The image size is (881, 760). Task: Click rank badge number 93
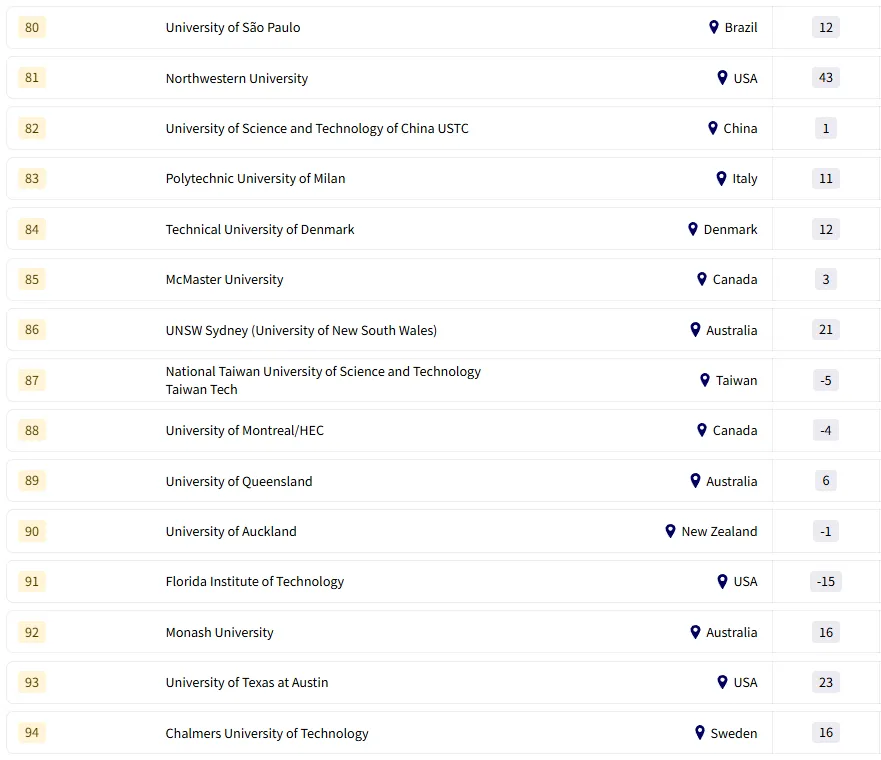[x=32, y=682]
